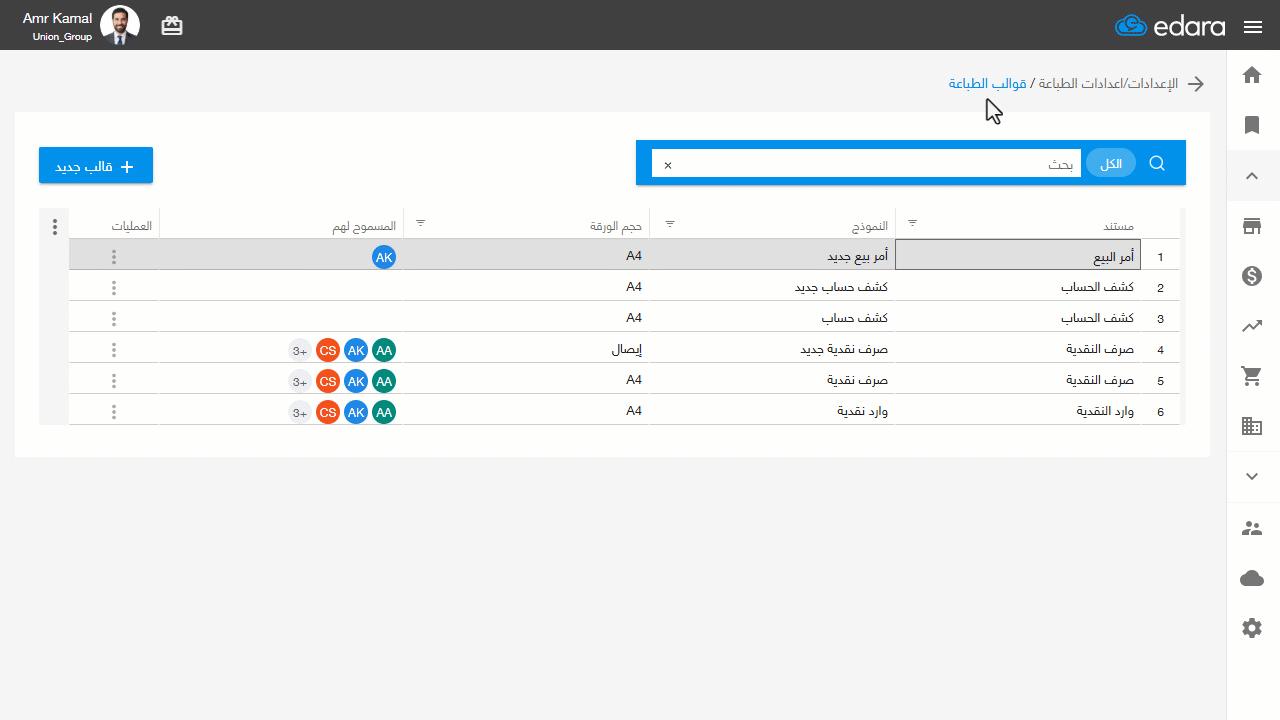Open actions menu for وارد نقدية row

click(x=114, y=412)
